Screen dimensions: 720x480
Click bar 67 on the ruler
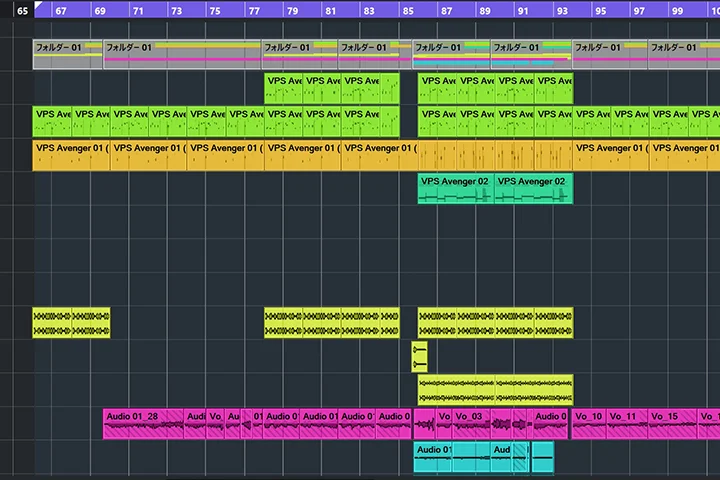click(x=61, y=11)
